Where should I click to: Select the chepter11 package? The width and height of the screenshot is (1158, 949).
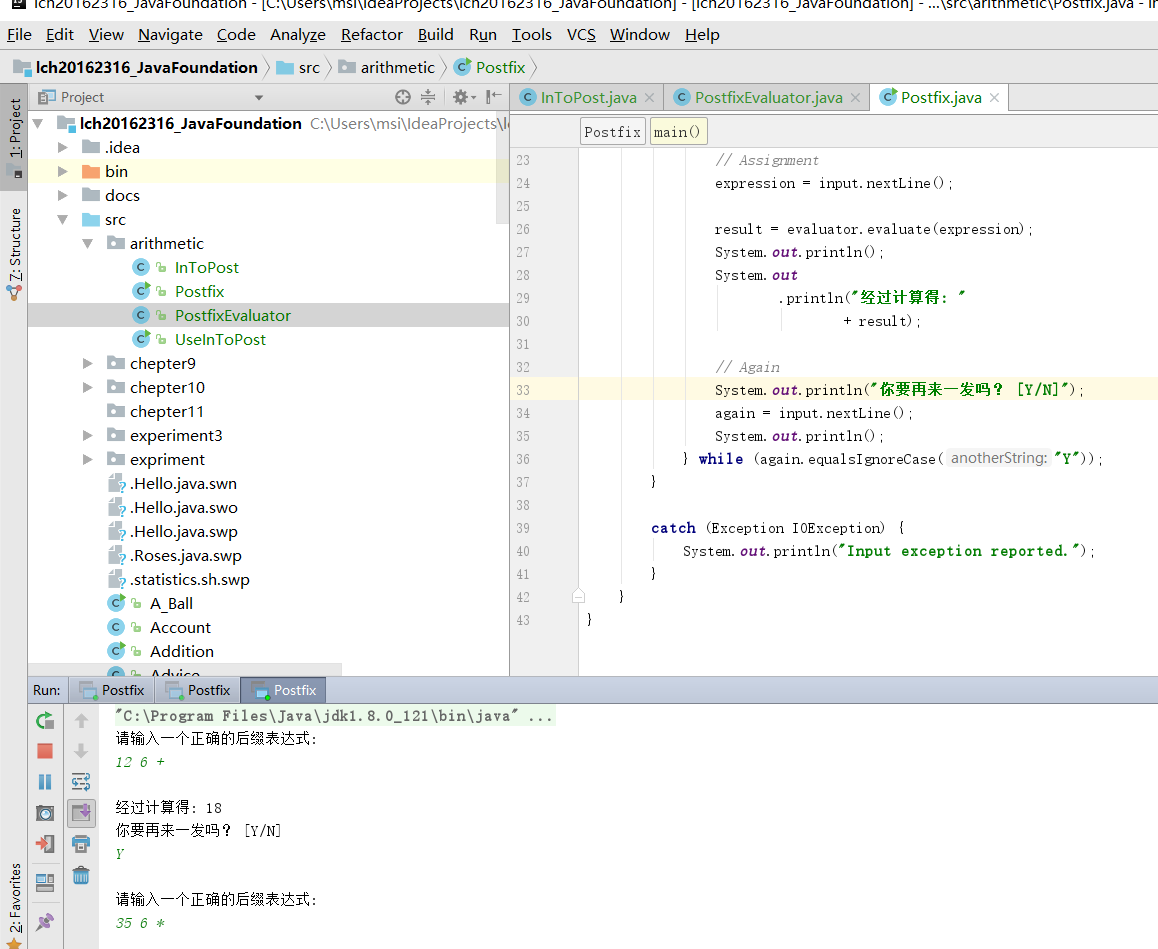pyautogui.click(x=167, y=411)
